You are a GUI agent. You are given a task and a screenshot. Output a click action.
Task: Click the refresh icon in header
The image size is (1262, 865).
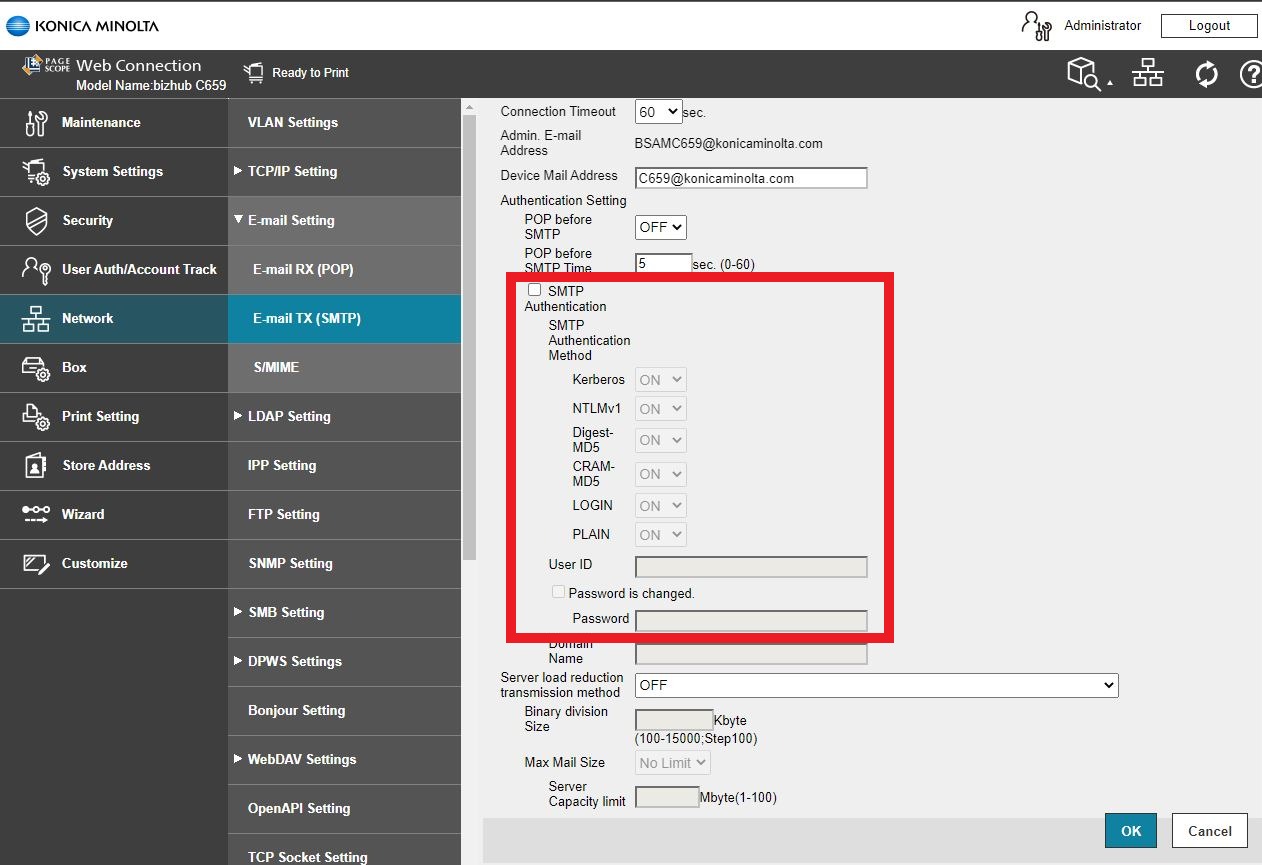[1206, 74]
